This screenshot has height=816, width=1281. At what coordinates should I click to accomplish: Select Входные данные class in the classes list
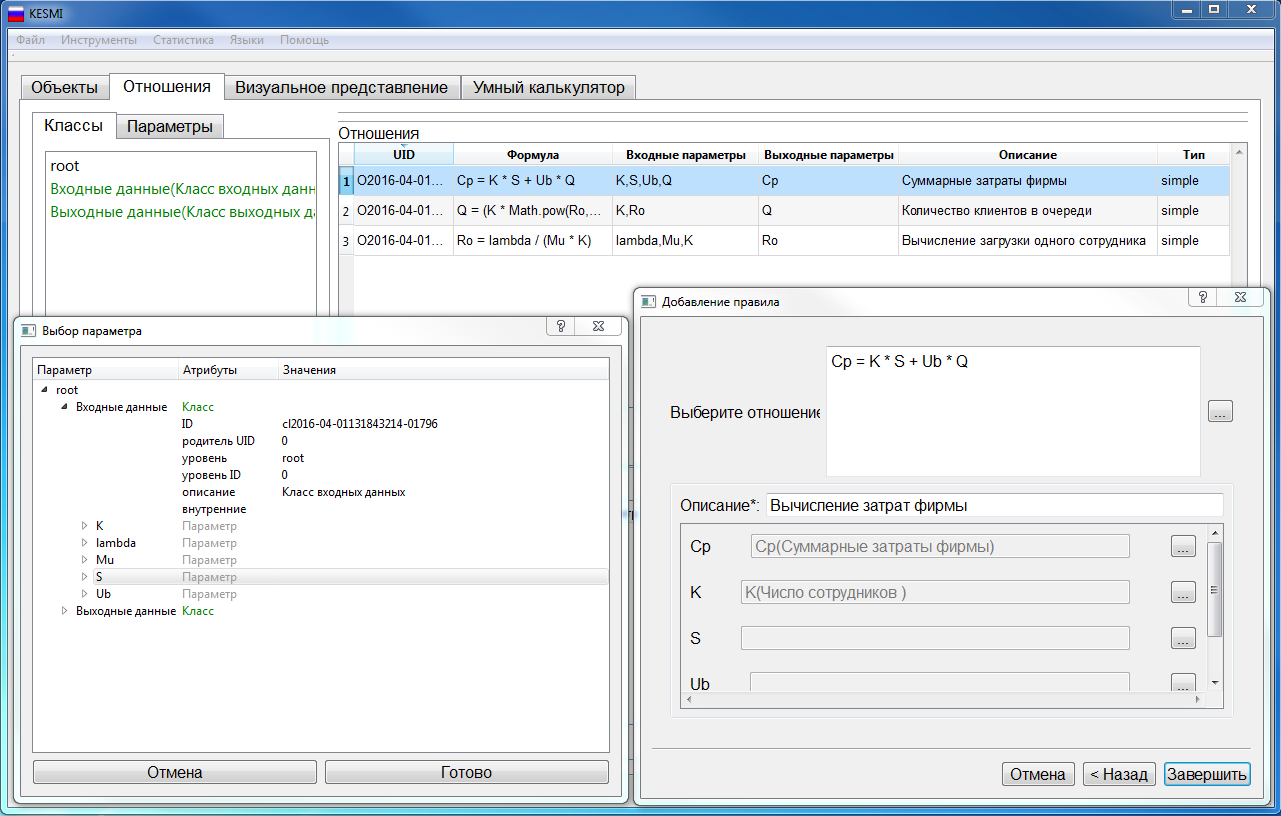tap(183, 189)
